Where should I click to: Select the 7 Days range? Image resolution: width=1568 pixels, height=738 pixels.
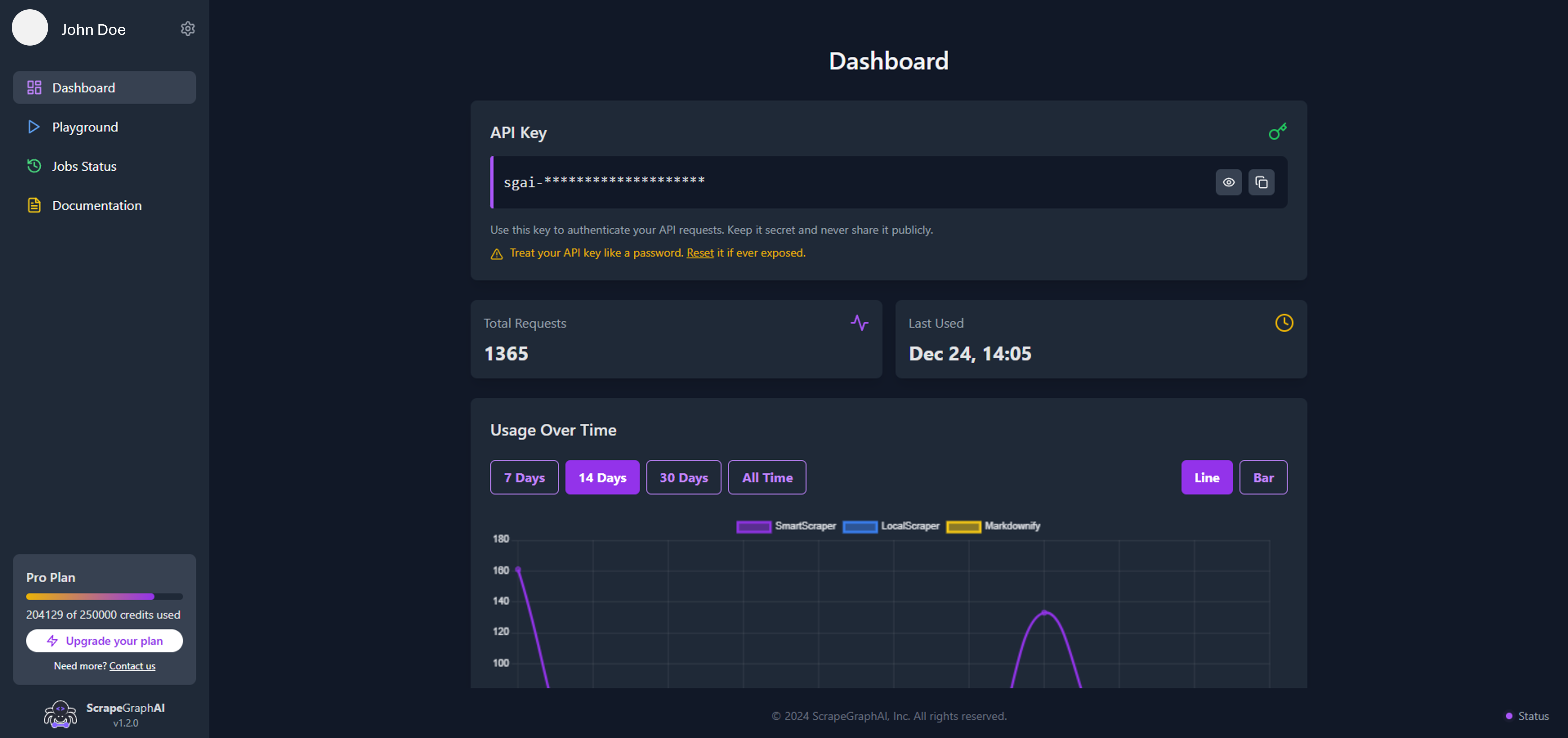[524, 478]
